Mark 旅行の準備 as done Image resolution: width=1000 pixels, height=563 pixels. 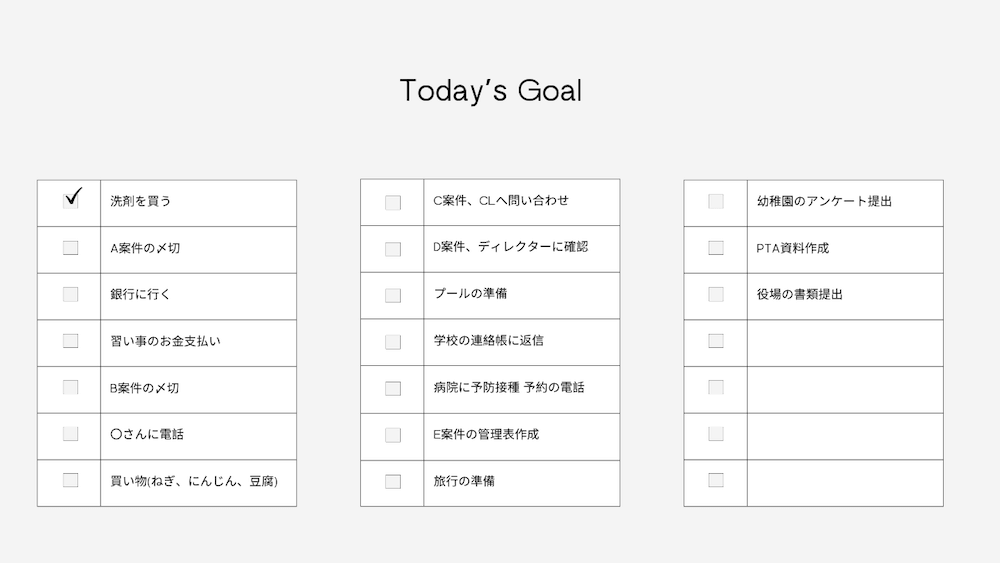pos(393,481)
